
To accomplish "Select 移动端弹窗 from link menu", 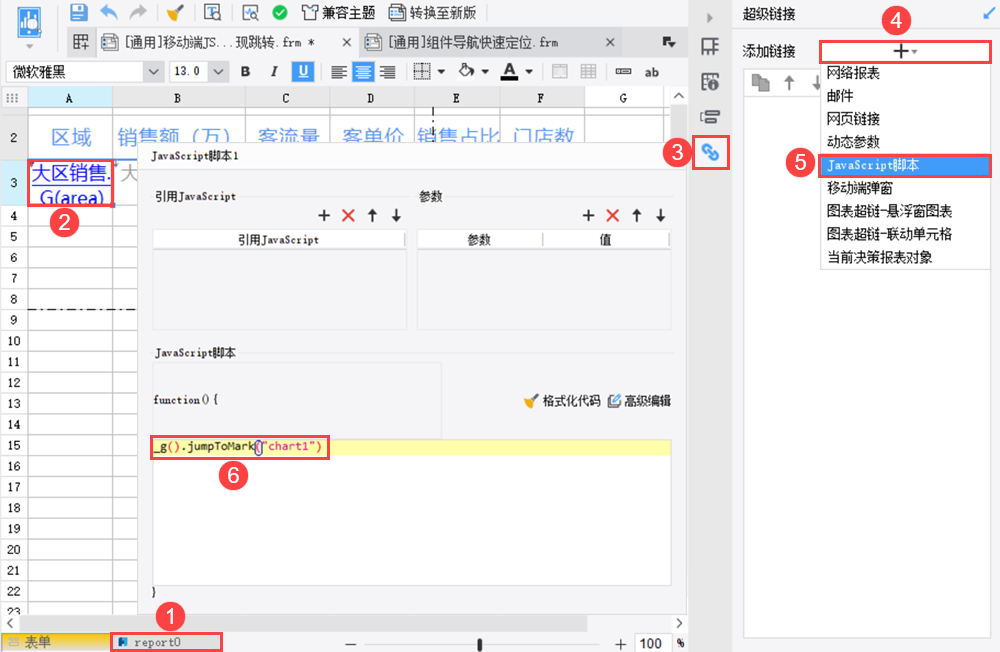I will pyautogui.click(x=860, y=188).
